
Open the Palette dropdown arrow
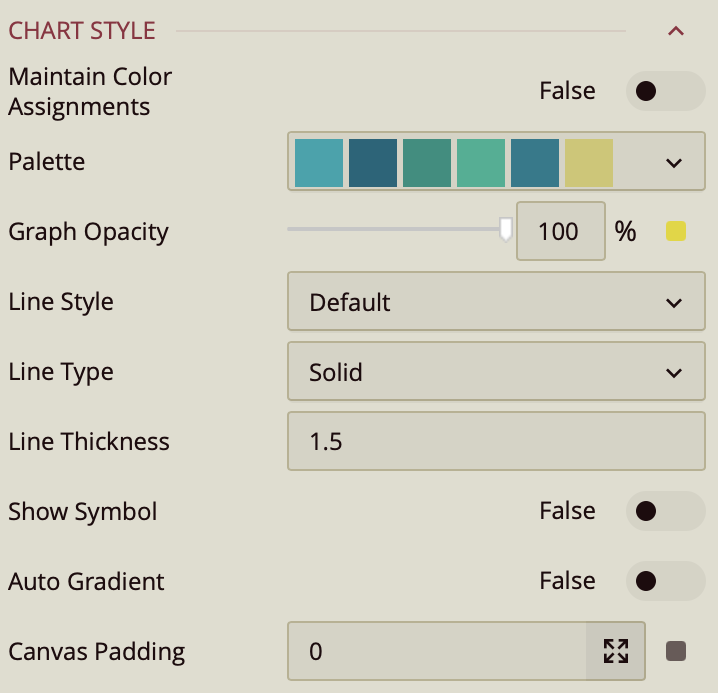[x=674, y=163]
